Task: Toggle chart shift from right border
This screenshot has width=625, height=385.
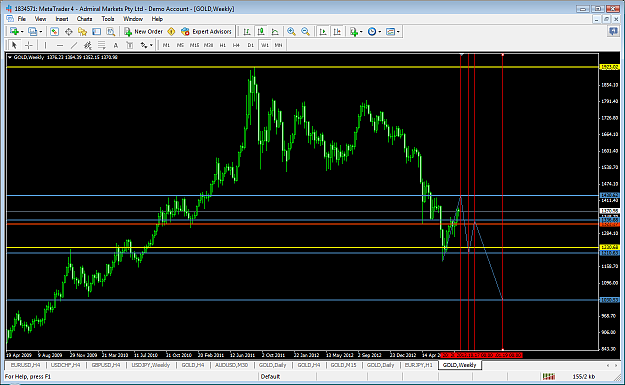Action: (337, 31)
